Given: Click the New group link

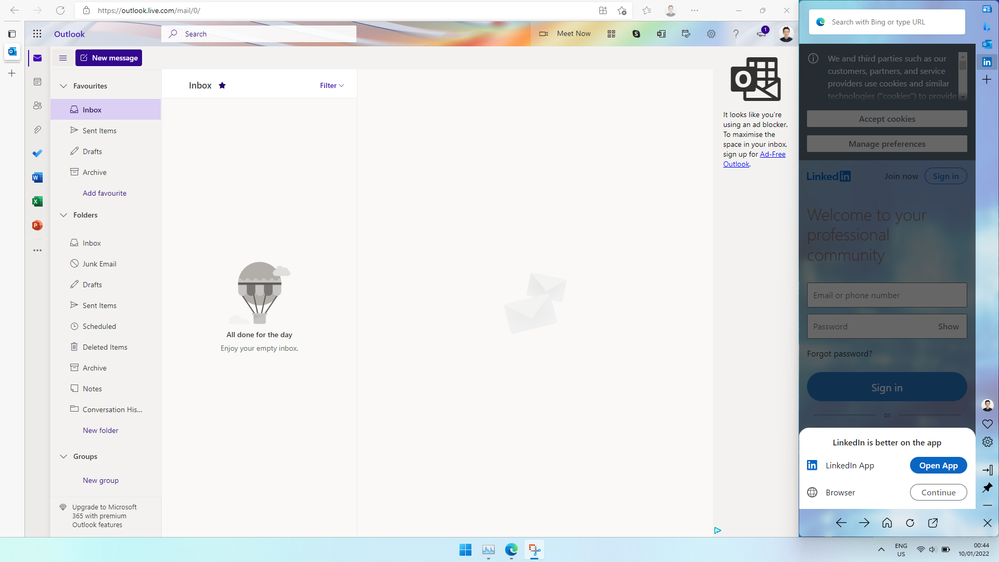Looking at the screenshot, I should pos(100,480).
